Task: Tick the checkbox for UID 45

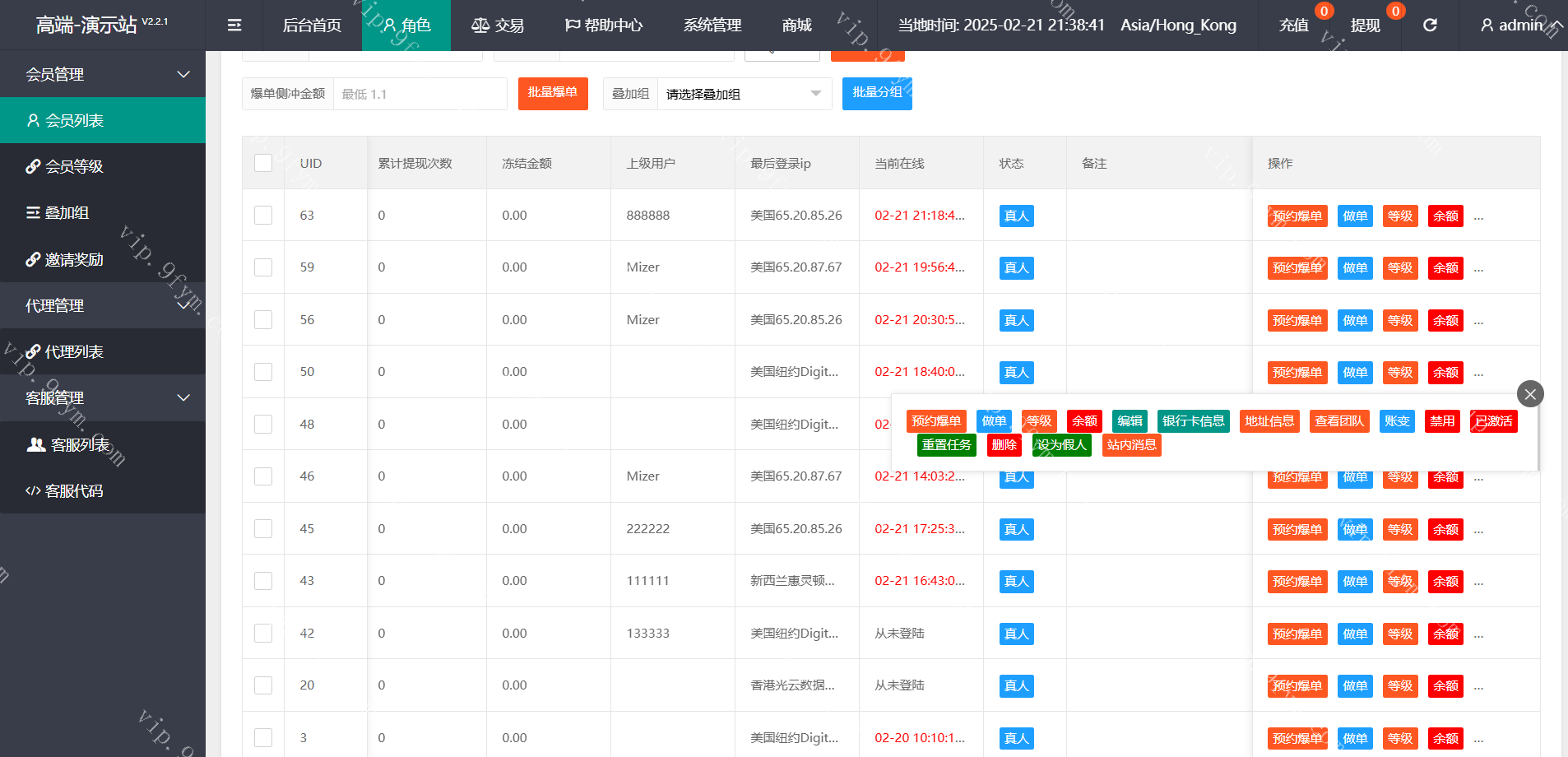Action: [x=263, y=529]
